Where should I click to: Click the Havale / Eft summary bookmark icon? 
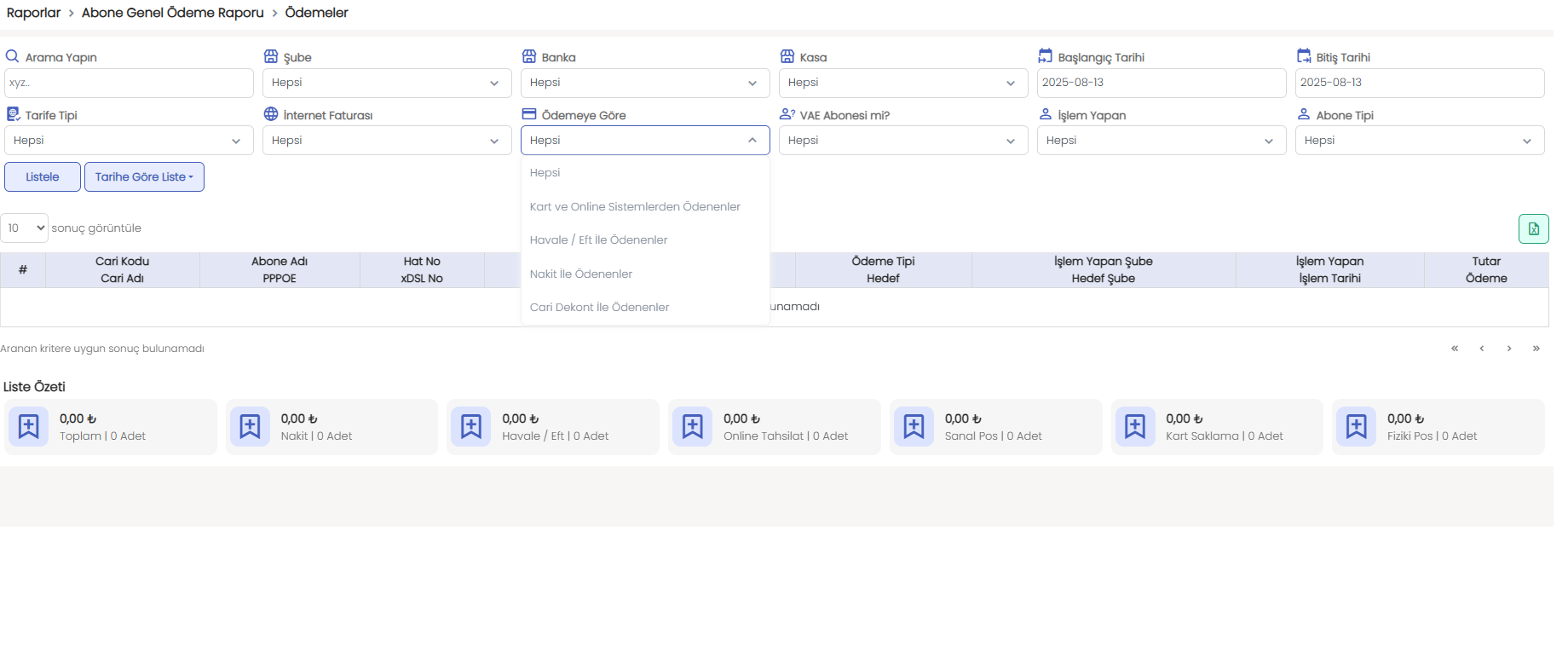coord(471,426)
